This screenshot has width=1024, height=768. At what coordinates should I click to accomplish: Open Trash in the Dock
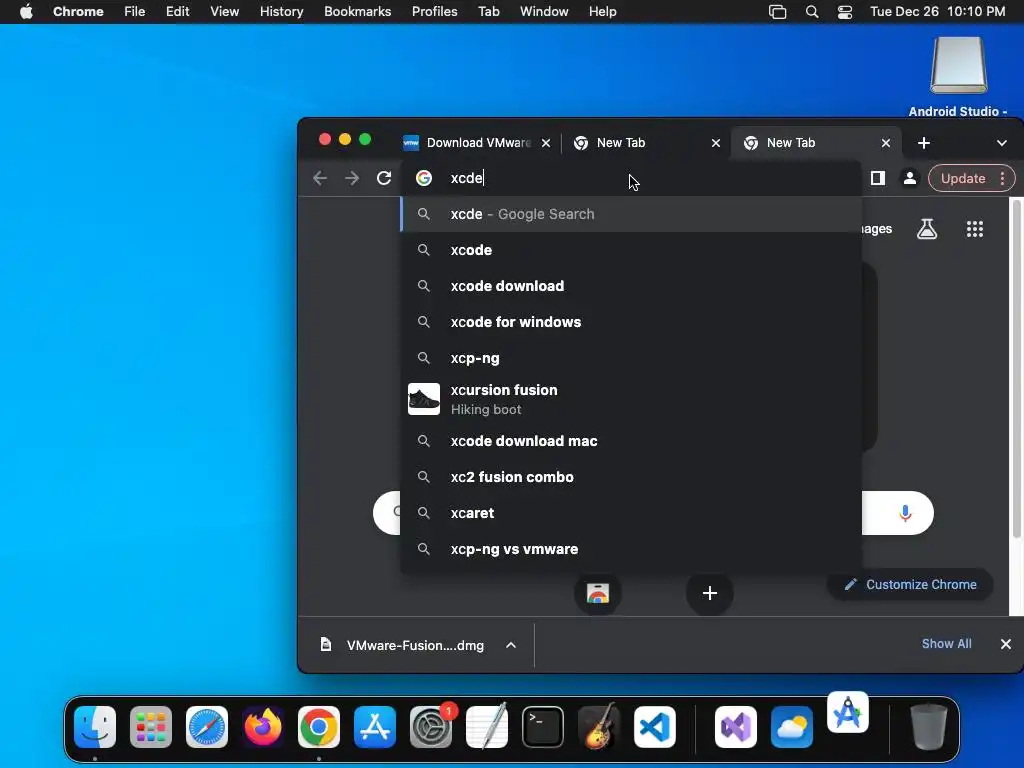pyautogui.click(x=928, y=727)
